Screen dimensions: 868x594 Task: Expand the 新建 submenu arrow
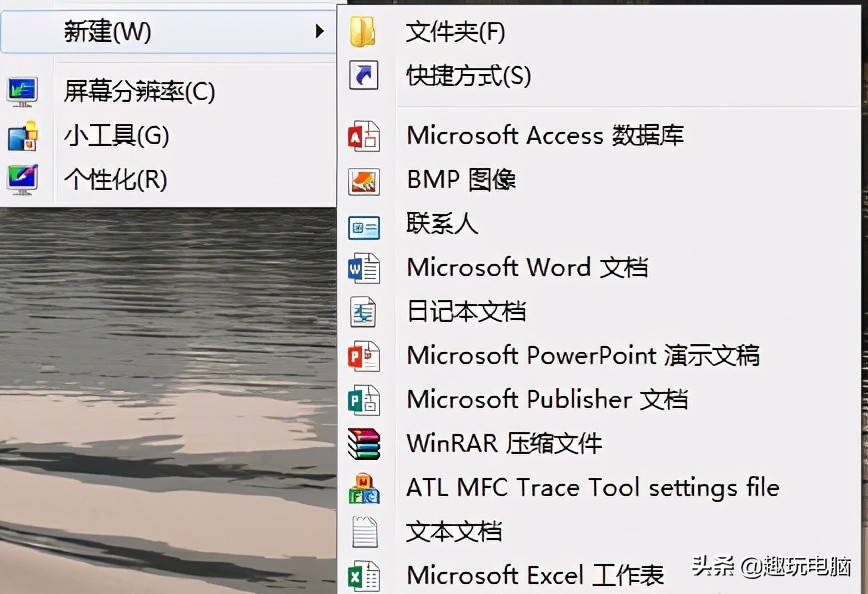[x=322, y=31]
